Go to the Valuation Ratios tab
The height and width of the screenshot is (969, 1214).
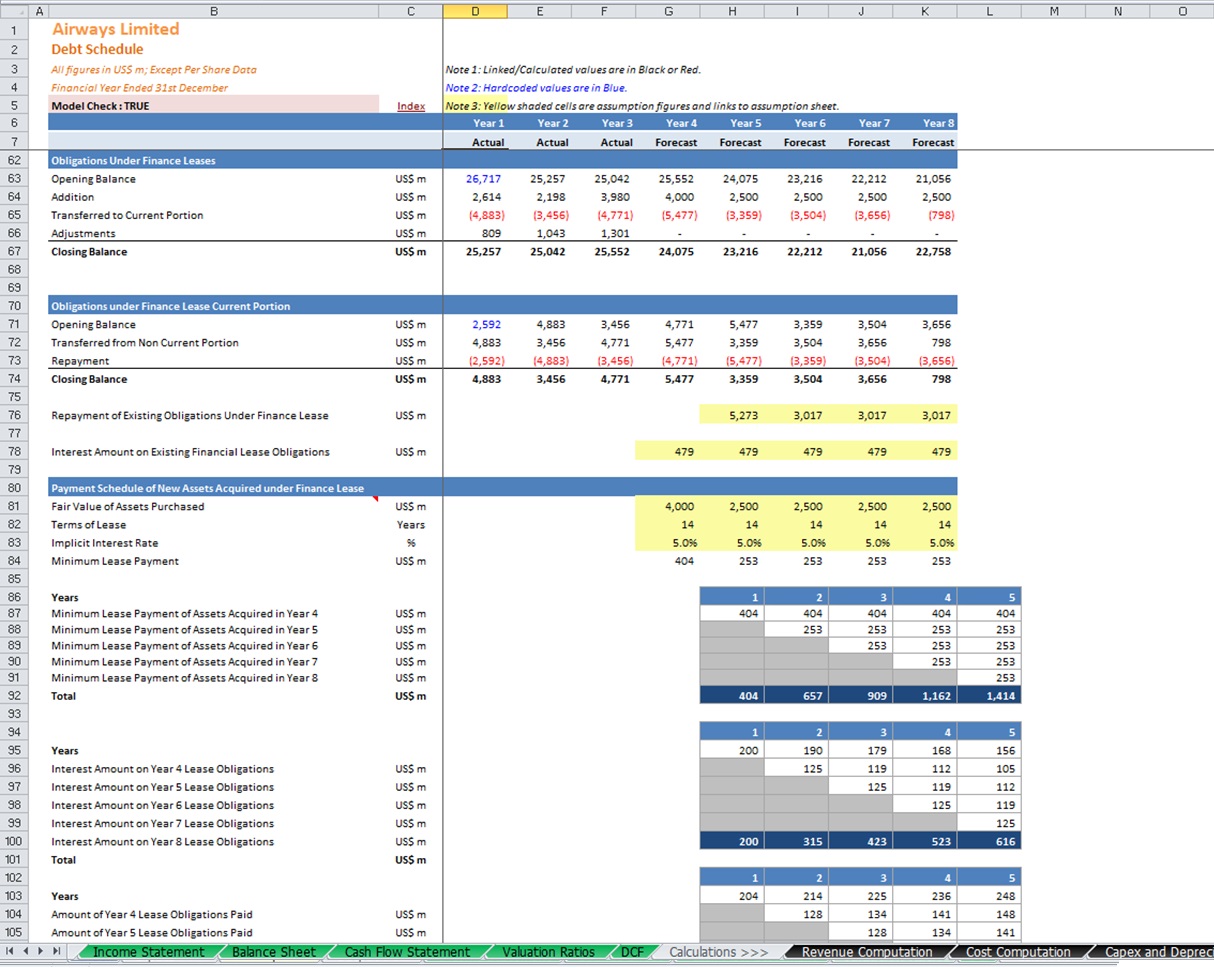pyautogui.click(x=548, y=952)
